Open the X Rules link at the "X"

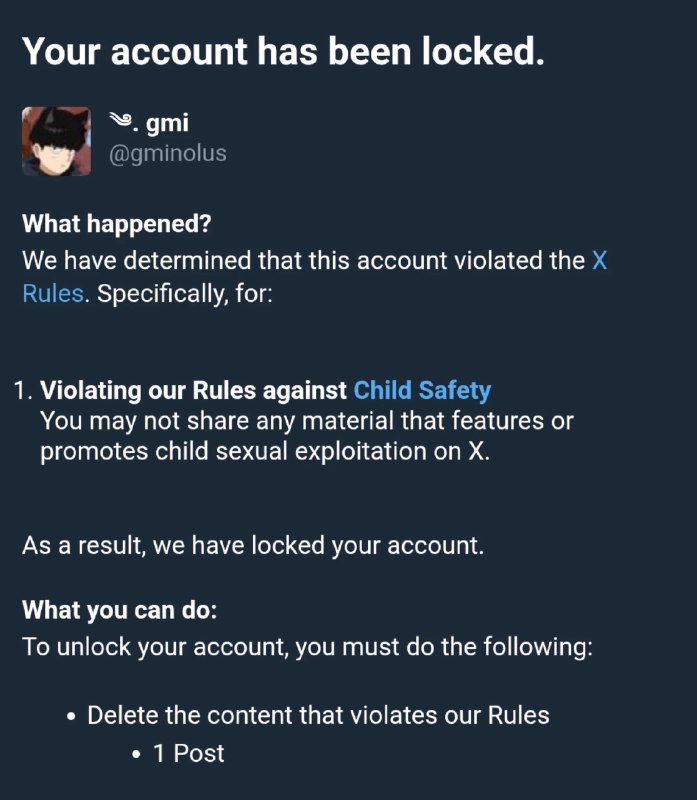(x=600, y=260)
